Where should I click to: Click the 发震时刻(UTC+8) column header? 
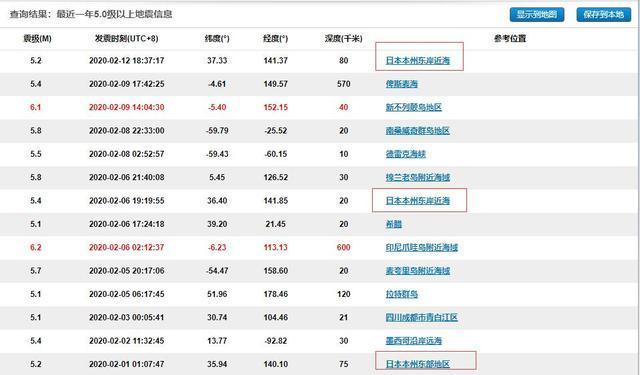127,39
